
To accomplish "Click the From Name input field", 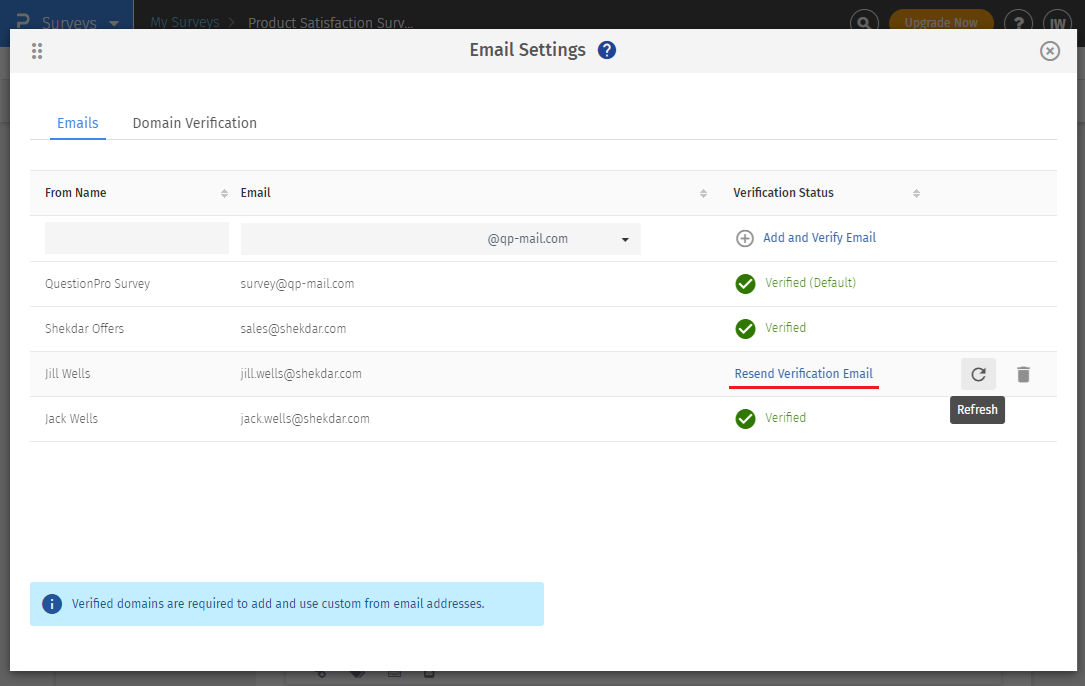I will coord(137,238).
